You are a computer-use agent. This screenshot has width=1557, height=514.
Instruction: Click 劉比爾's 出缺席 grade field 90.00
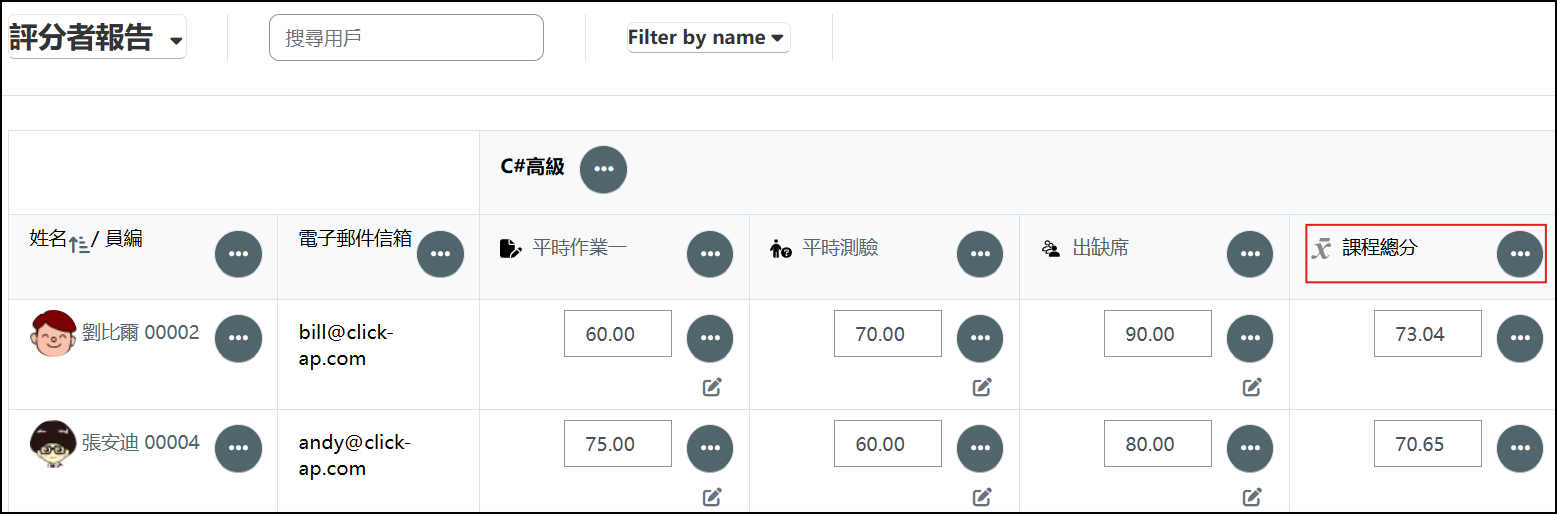1158,334
